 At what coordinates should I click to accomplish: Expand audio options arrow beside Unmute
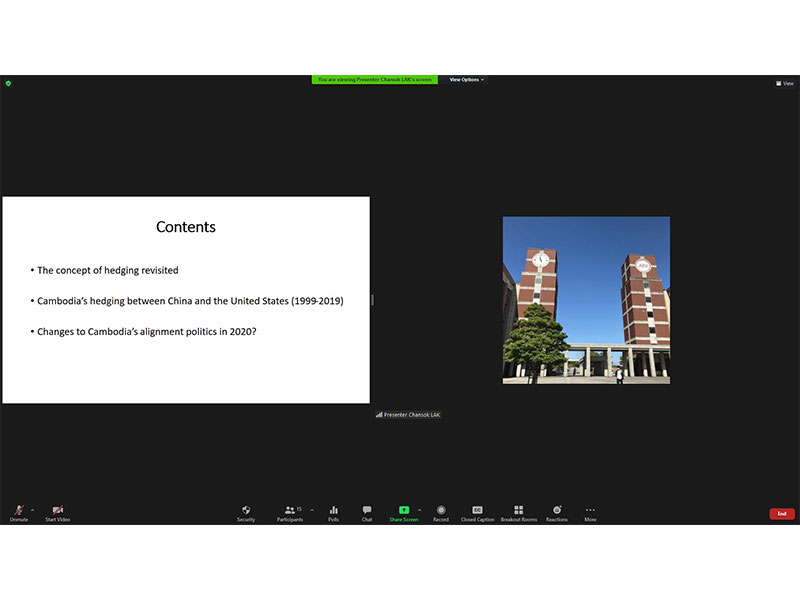(x=32, y=509)
